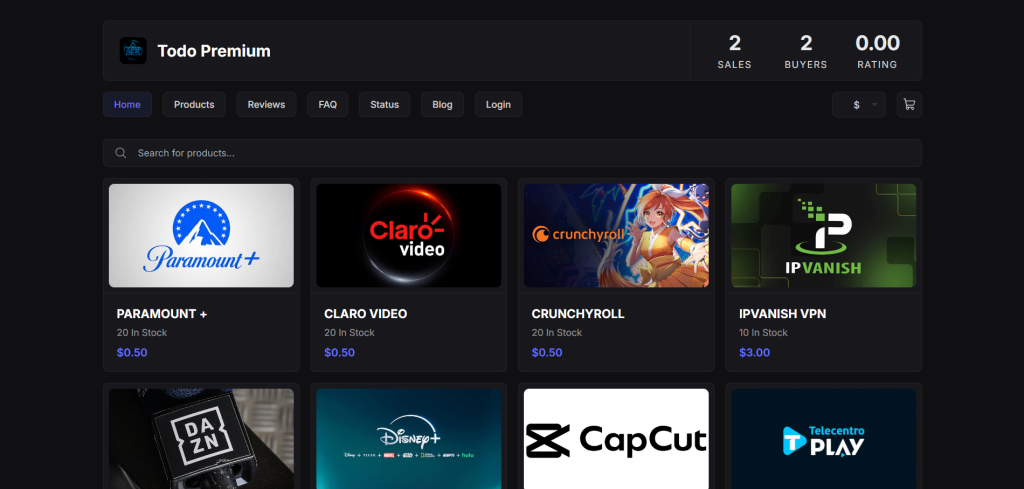Go to the Home tab
The width and height of the screenshot is (1024, 489).
(x=127, y=104)
